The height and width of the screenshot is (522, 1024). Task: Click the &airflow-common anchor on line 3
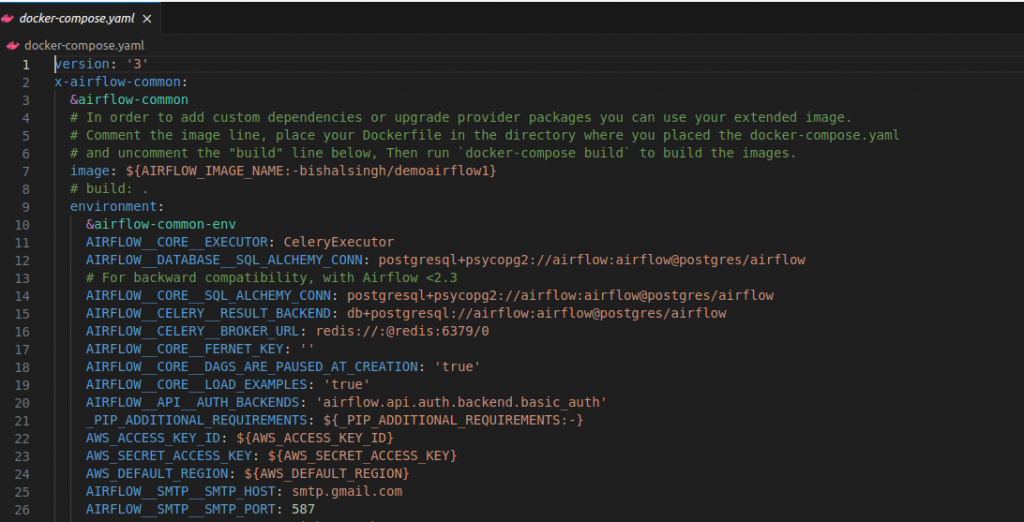click(129, 100)
